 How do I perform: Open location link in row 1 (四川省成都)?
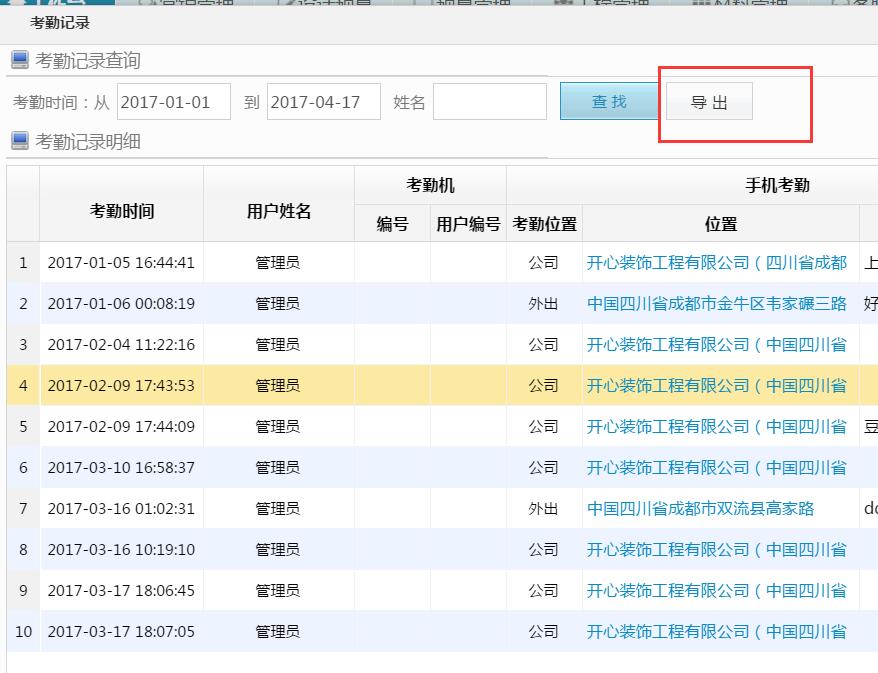(716, 263)
